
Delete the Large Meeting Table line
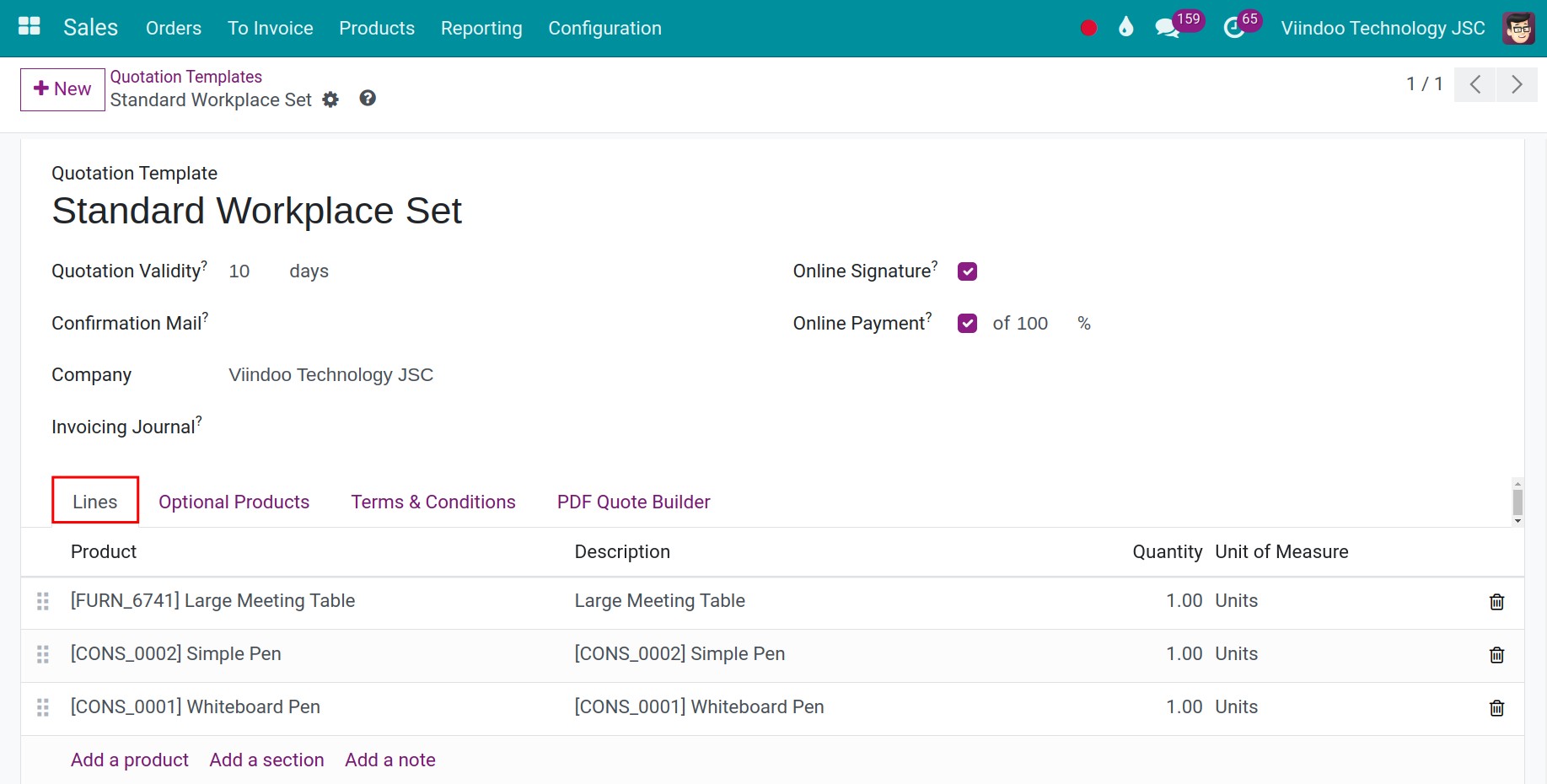point(1496,602)
